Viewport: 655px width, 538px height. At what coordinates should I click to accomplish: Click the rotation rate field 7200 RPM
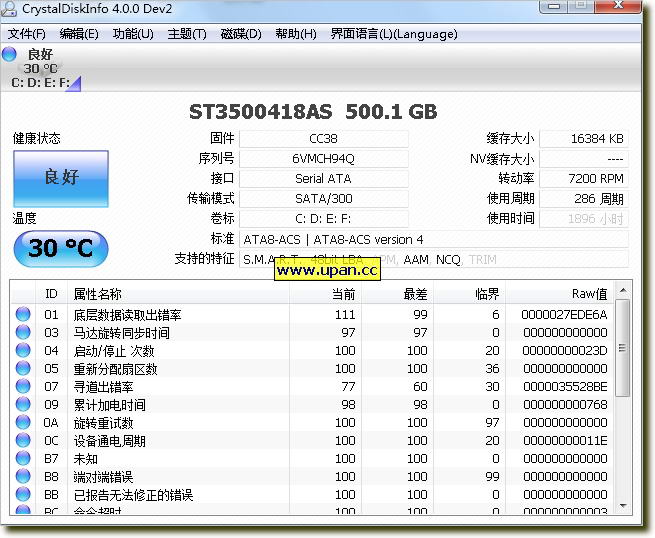pos(584,179)
